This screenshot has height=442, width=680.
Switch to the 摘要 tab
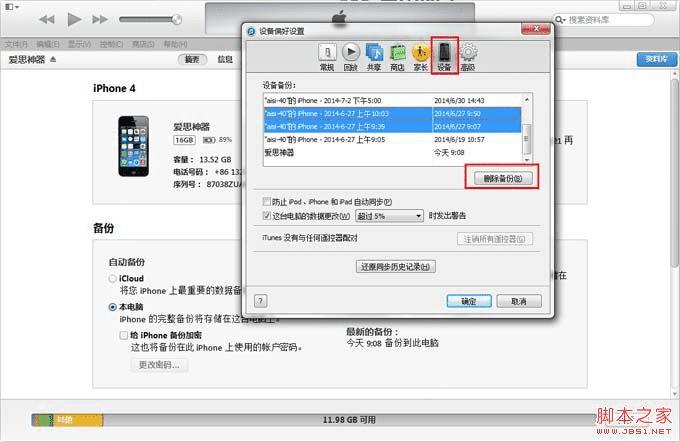[192, 59]
